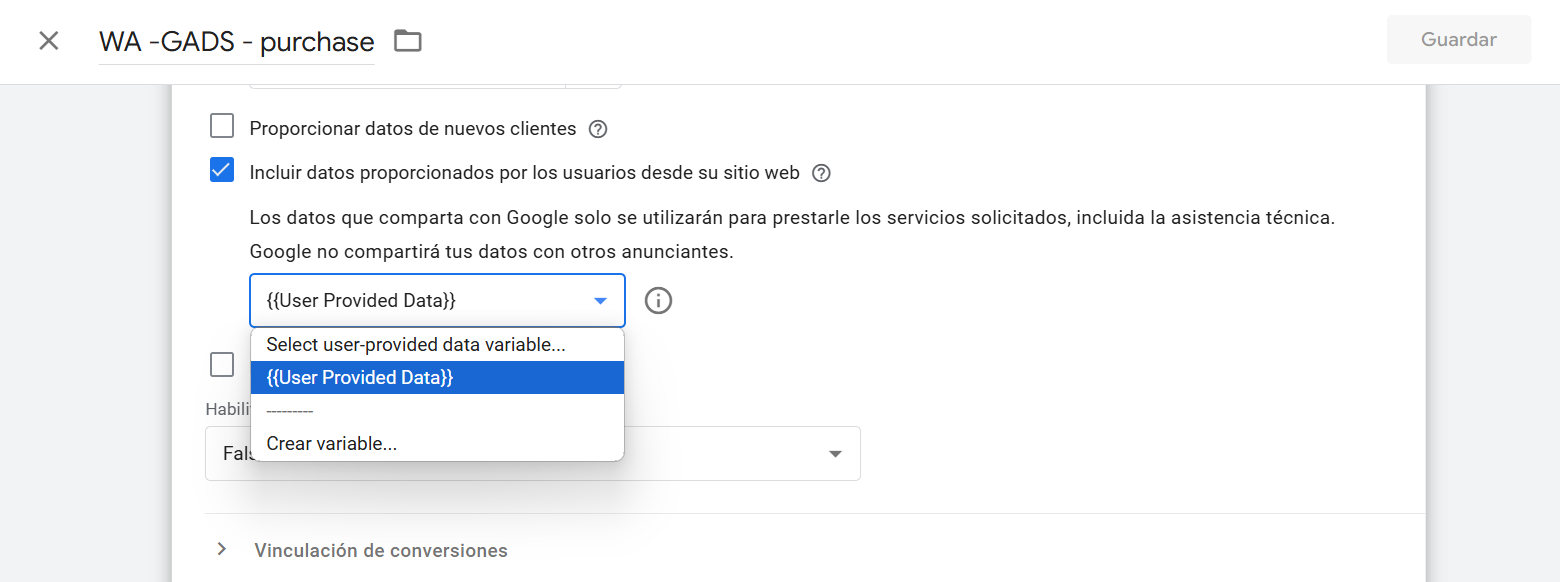Edit the tag name 'WA -GADS - purchase'

coord(236,42)
